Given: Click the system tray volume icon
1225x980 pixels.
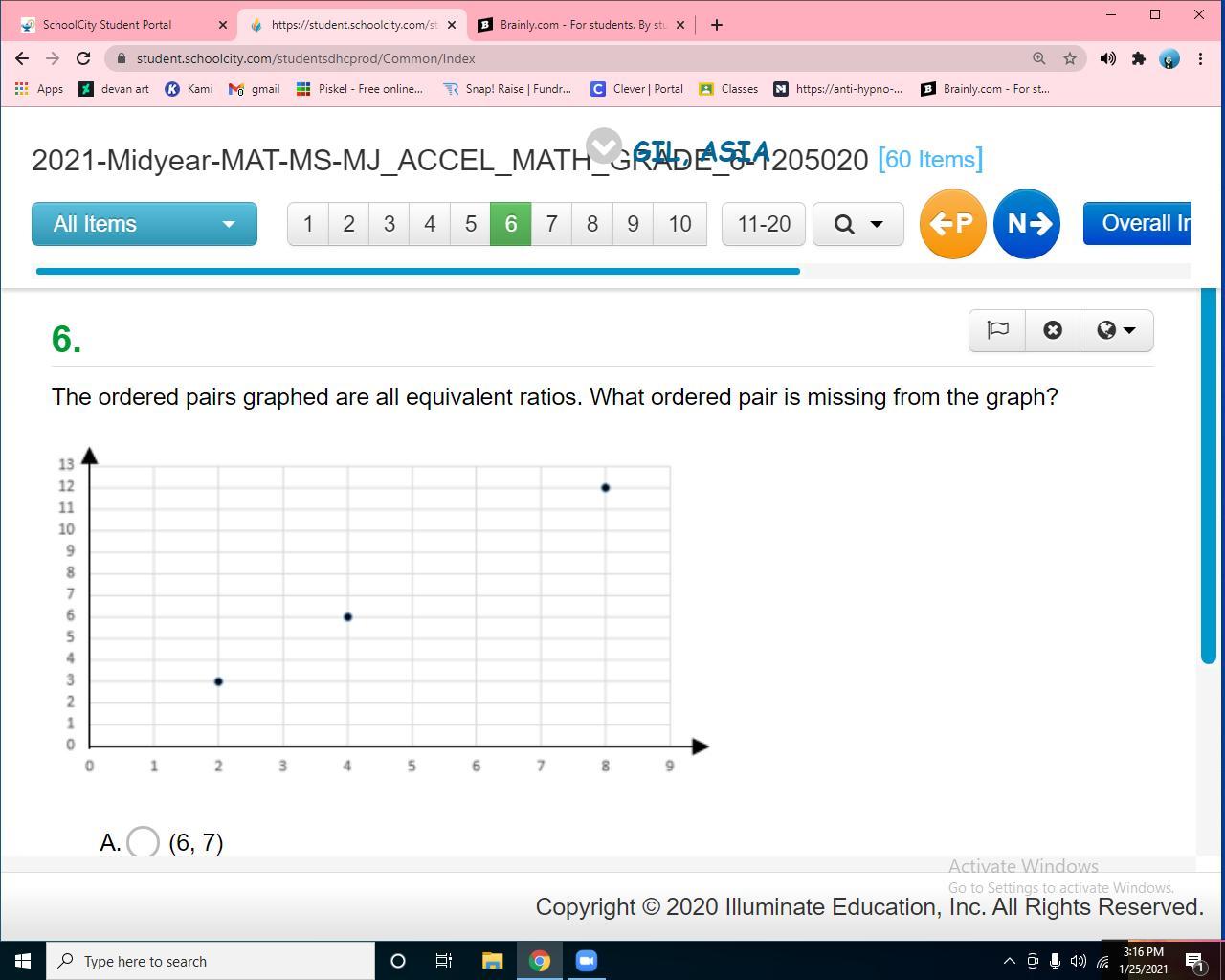Looking at the screenshot, I should point(1079,961).
